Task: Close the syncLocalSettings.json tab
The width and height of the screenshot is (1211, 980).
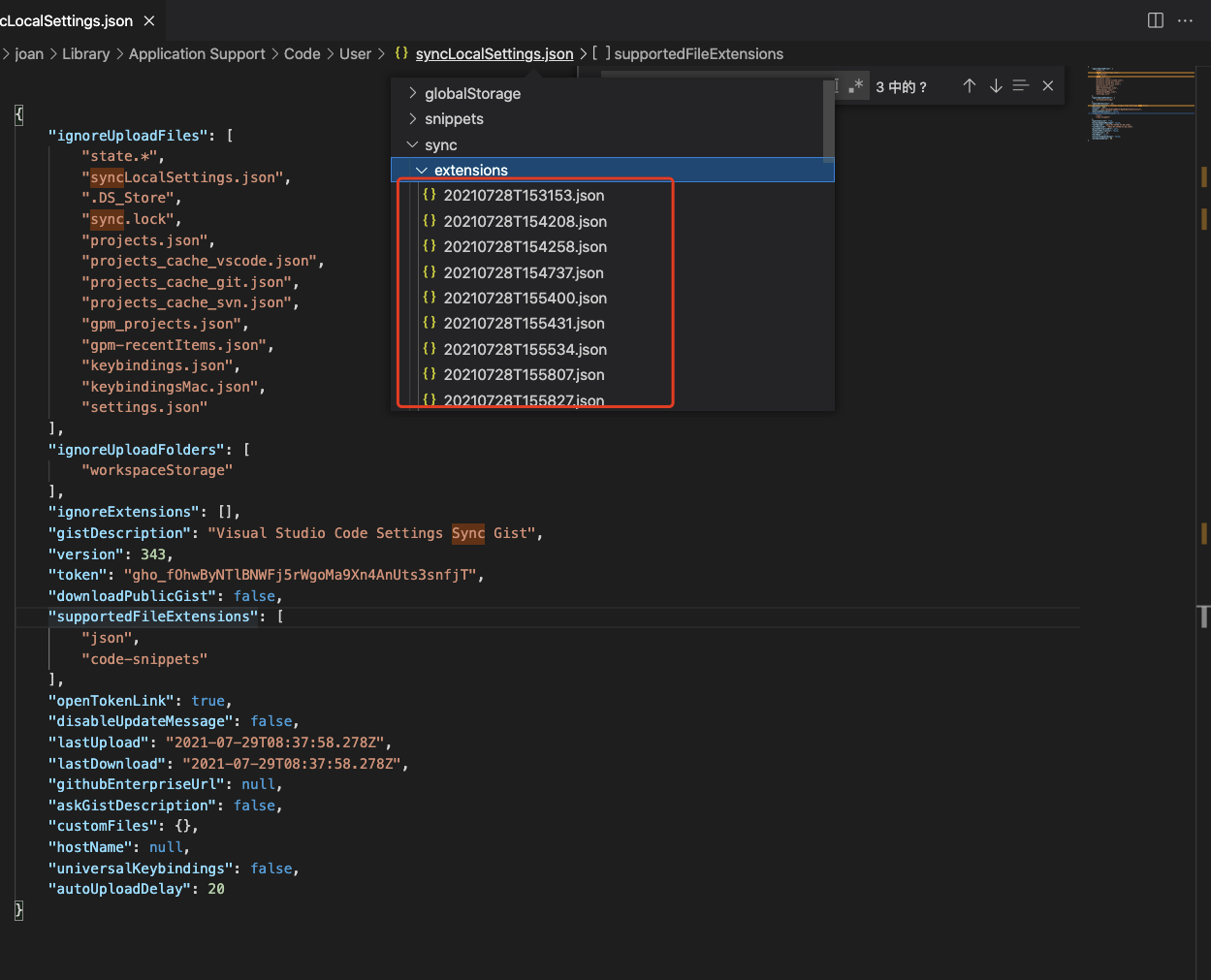Action: click(148, 19)
